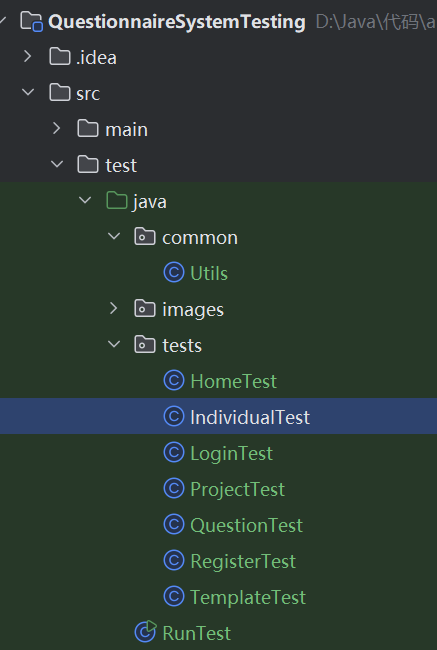Expand the images package chevron
437x650 pixels.
click(x=113, y=308)
